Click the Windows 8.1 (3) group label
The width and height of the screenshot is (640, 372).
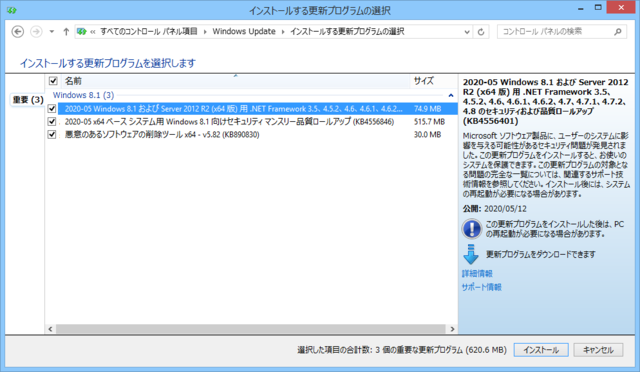pos(83,95)
